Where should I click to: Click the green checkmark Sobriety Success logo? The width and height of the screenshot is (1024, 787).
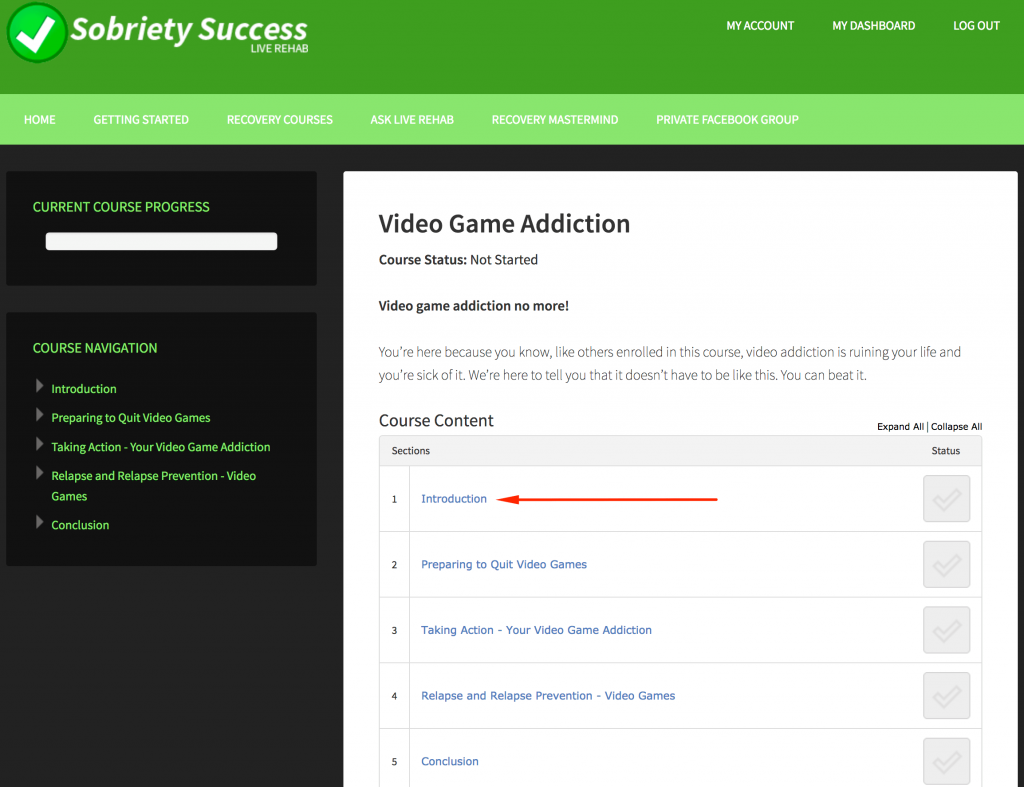(x=36, y=33)
